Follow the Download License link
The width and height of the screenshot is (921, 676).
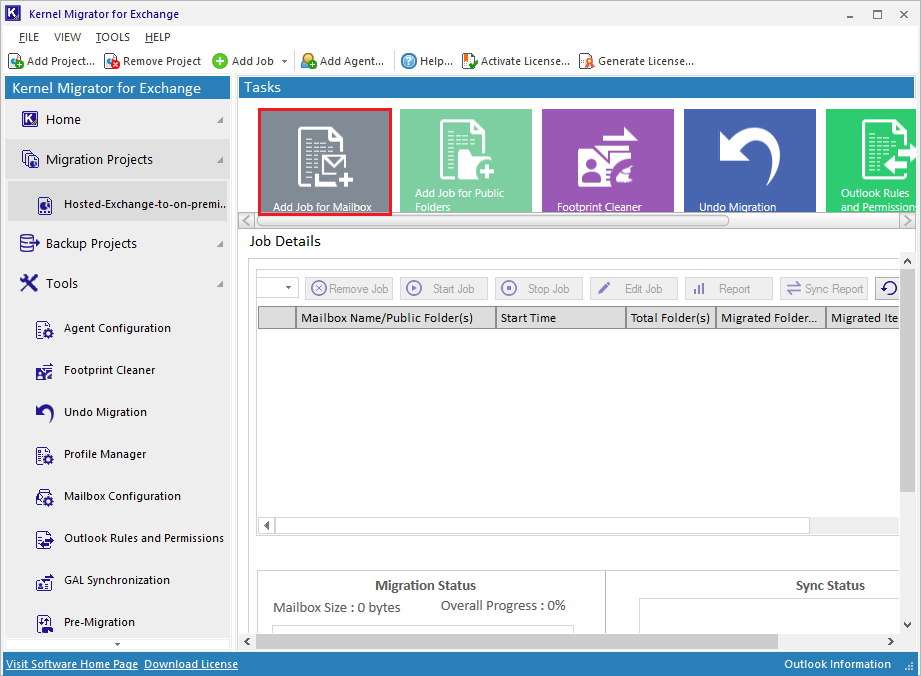pyautogui.click(x=191, y=664)
